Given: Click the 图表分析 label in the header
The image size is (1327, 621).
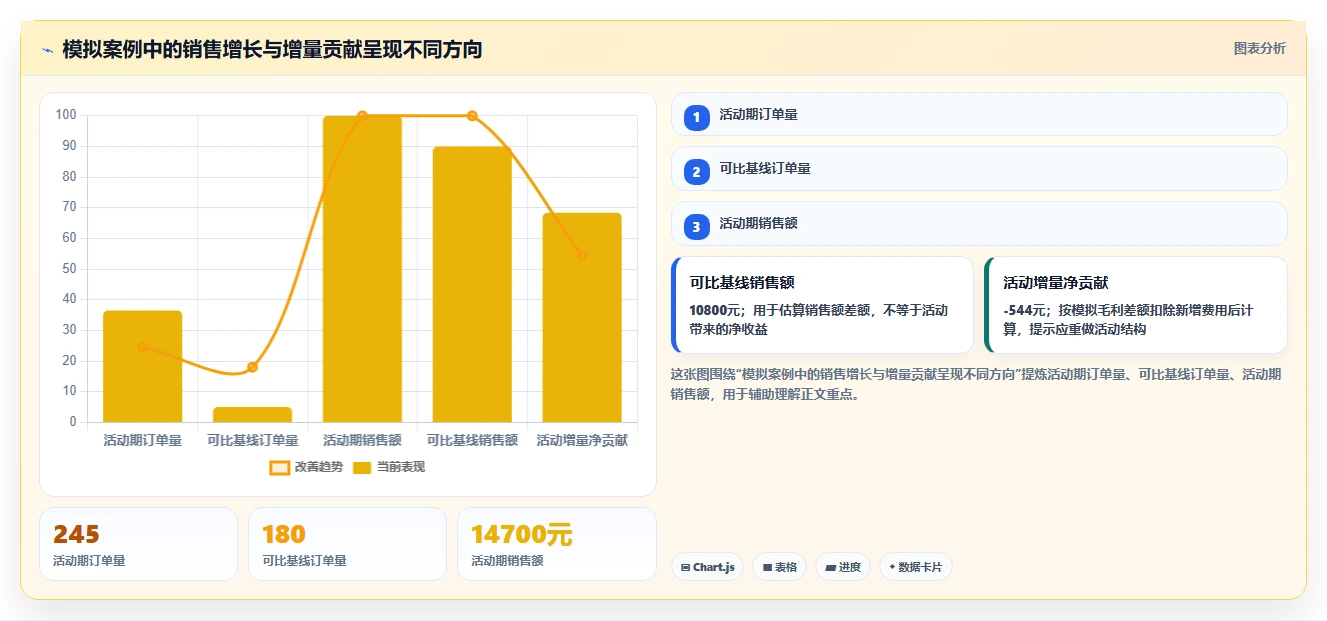Looking at the screenshot, I should point(1260,48).
